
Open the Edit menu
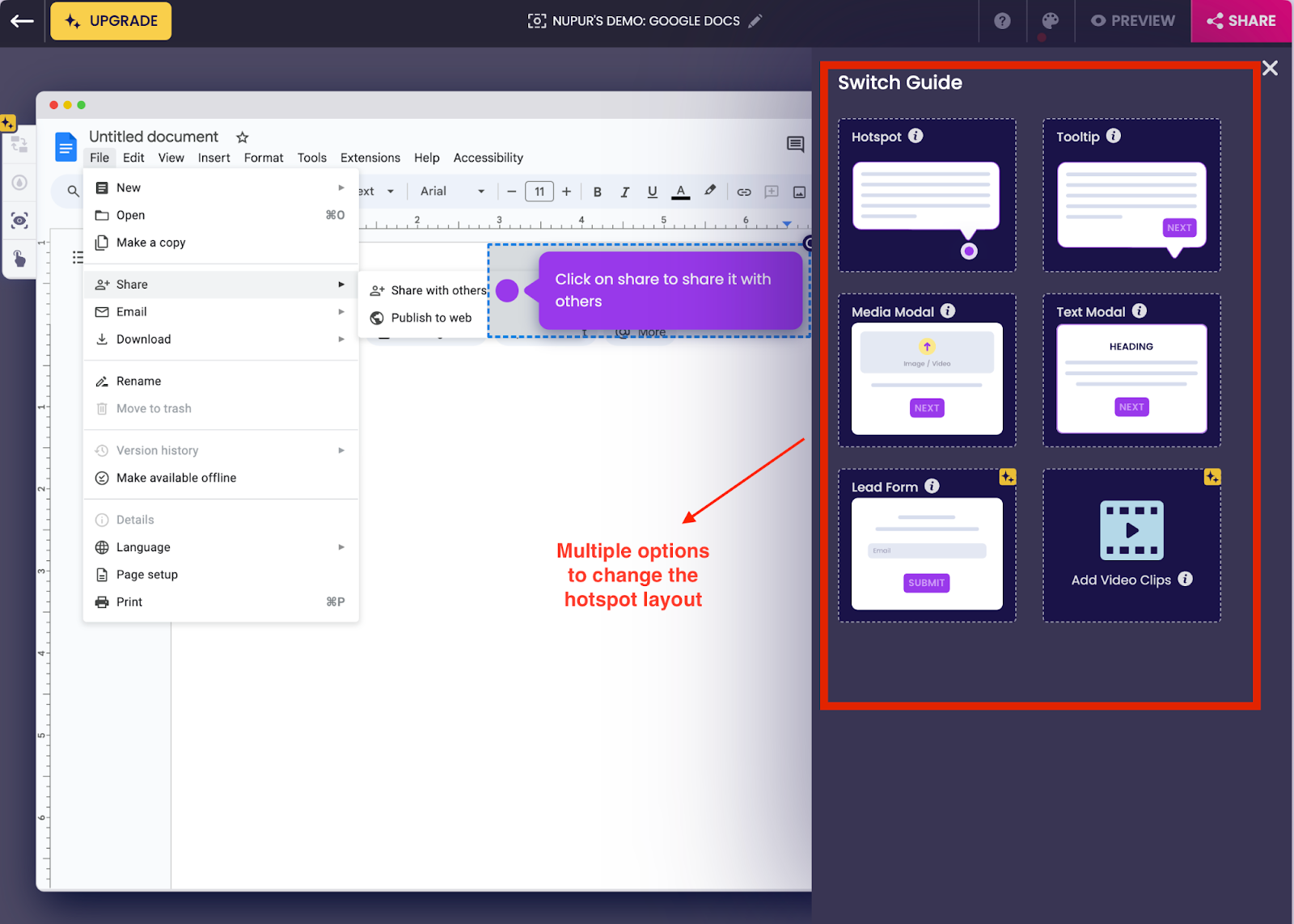click(x=133, y=158)
